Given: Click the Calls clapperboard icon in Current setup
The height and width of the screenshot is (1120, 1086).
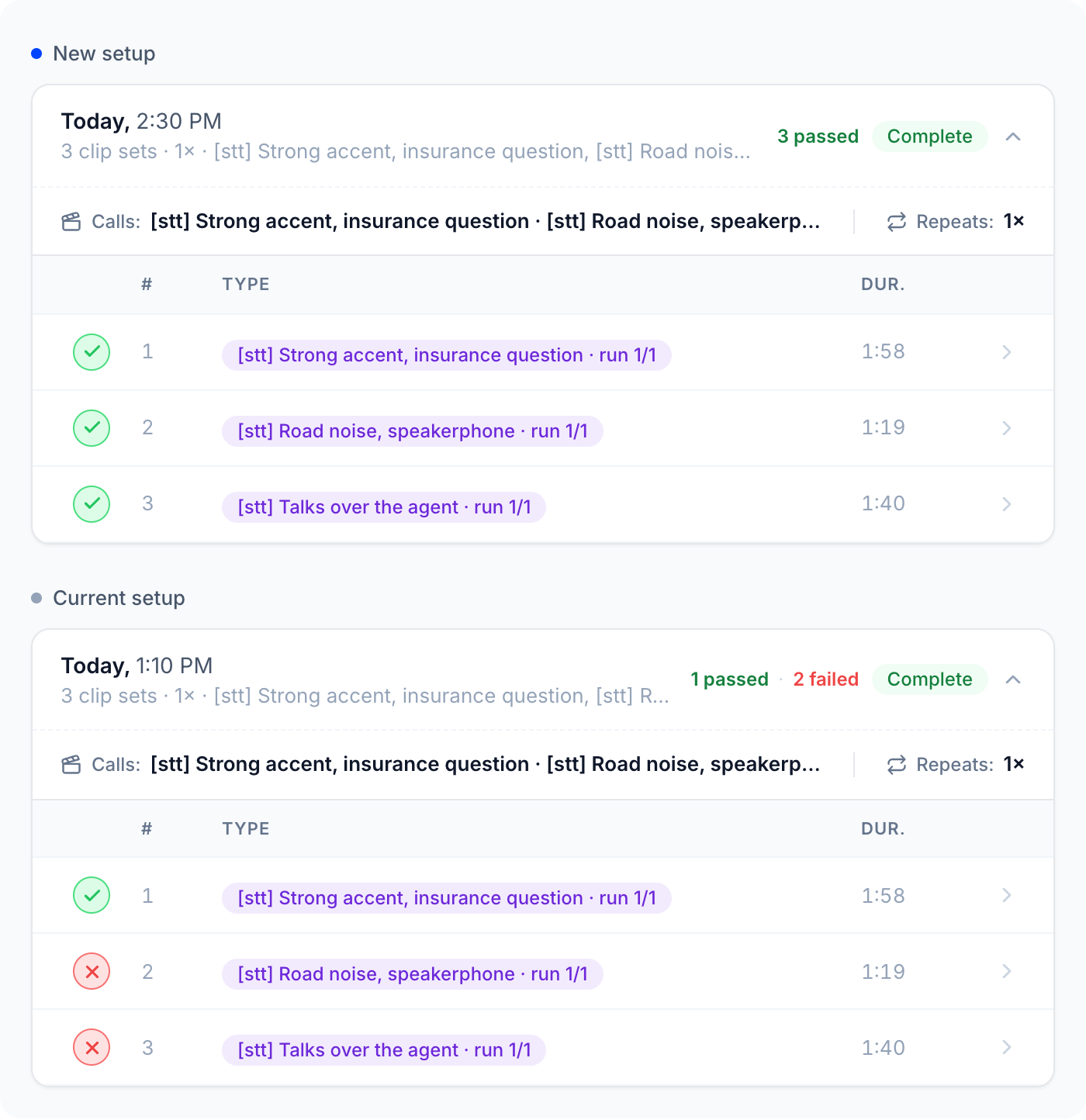Looking at the screenshot, I should click(71, 765).
